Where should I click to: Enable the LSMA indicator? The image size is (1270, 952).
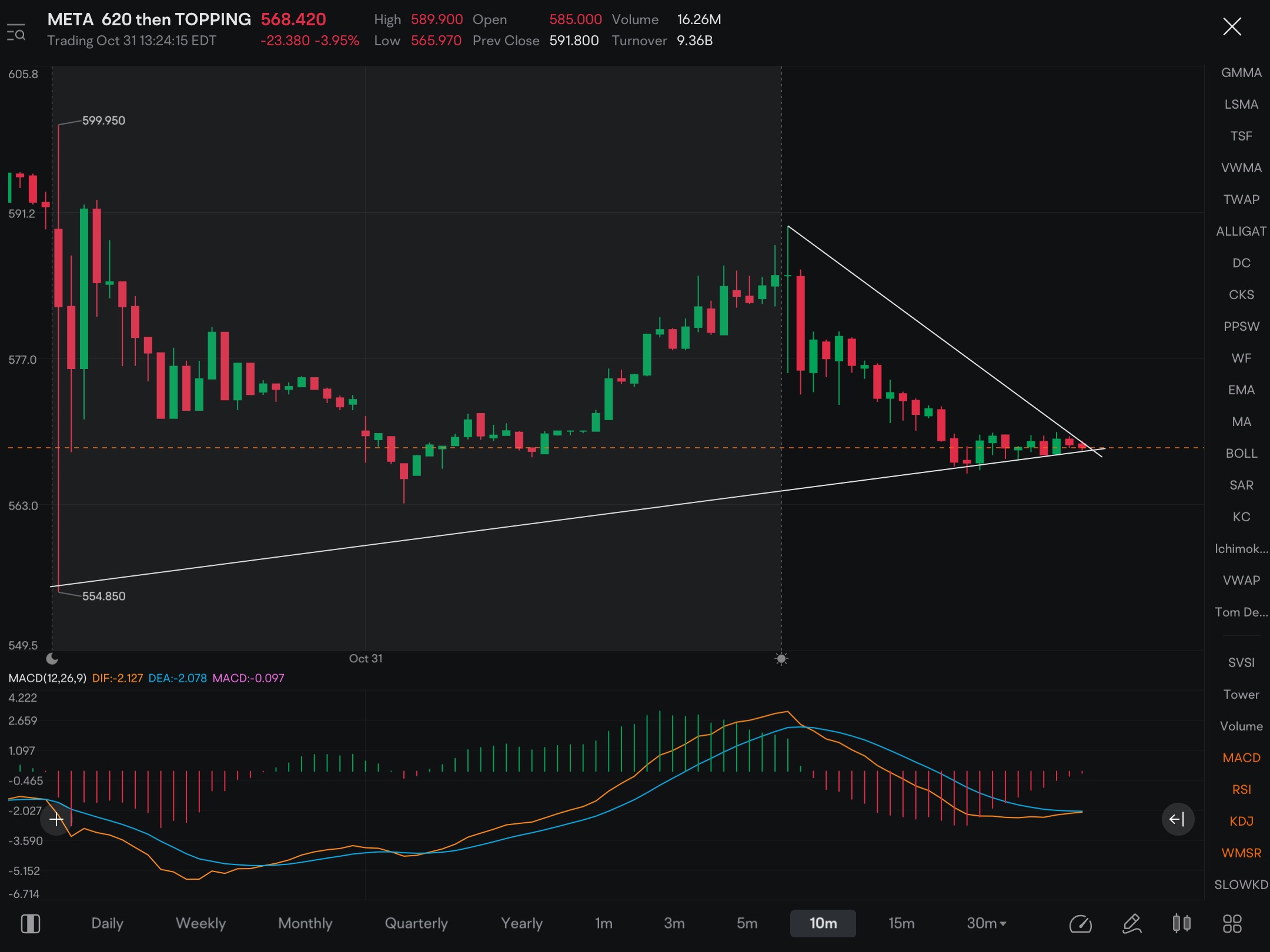point(1241,105)
